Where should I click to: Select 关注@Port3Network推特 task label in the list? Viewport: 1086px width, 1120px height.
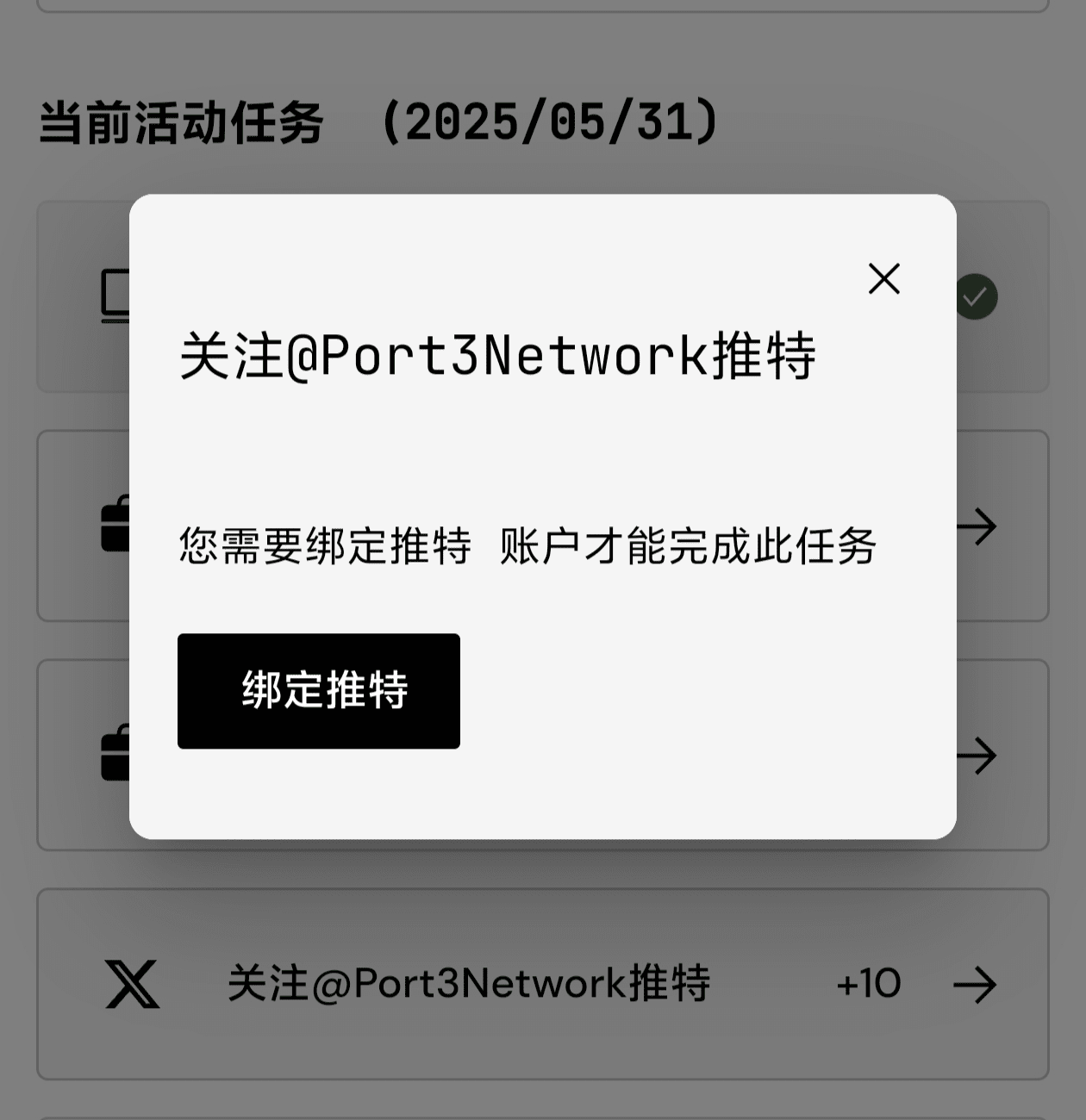tap(469, 983)
